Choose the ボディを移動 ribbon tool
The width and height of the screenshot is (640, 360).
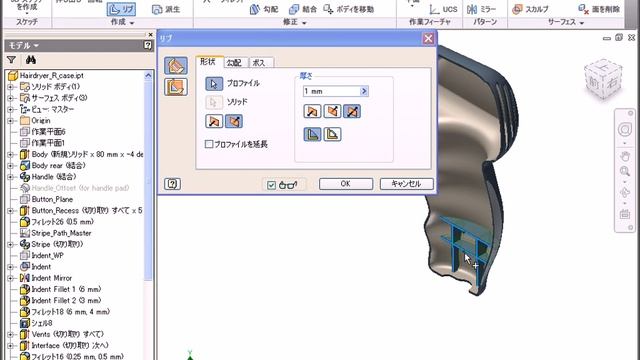pyautogui.click(x=348, y=9)
